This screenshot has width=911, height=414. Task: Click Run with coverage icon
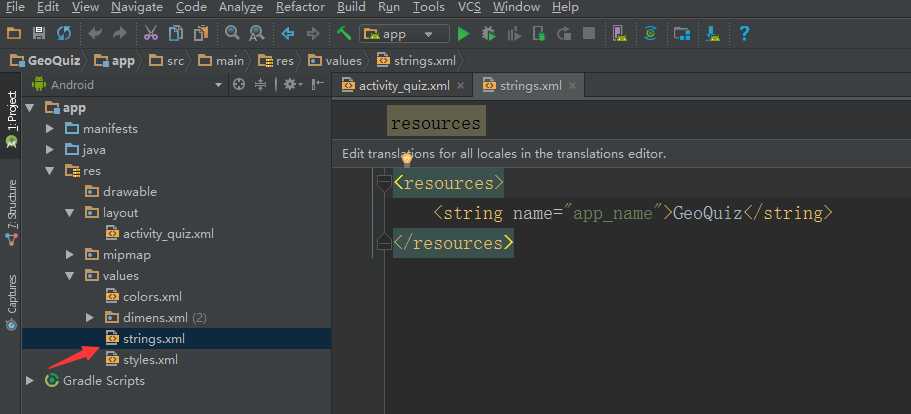click(514, 34)
